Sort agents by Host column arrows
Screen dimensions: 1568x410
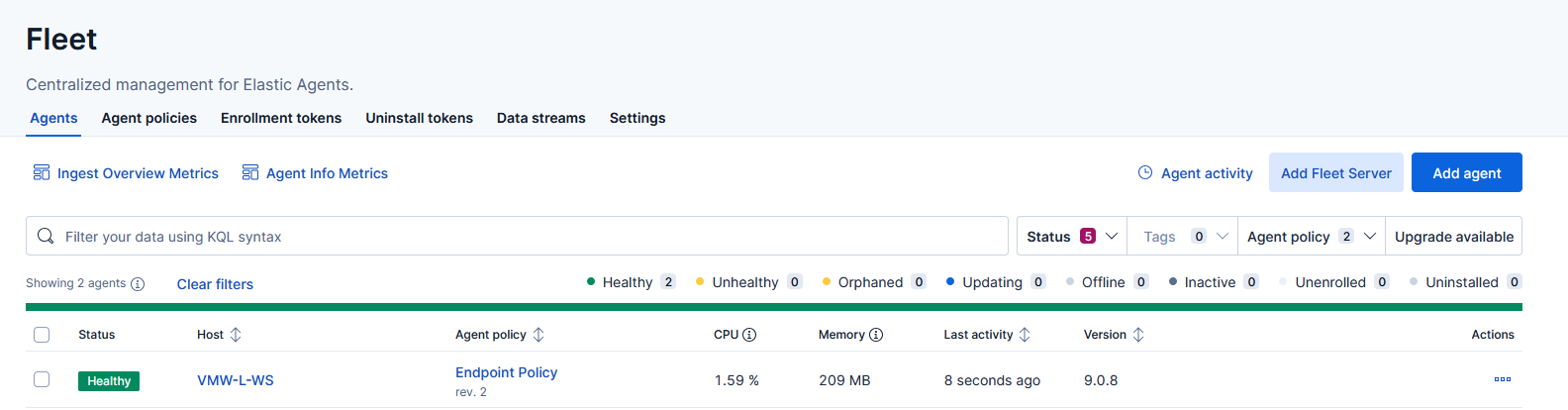(236, 335)
